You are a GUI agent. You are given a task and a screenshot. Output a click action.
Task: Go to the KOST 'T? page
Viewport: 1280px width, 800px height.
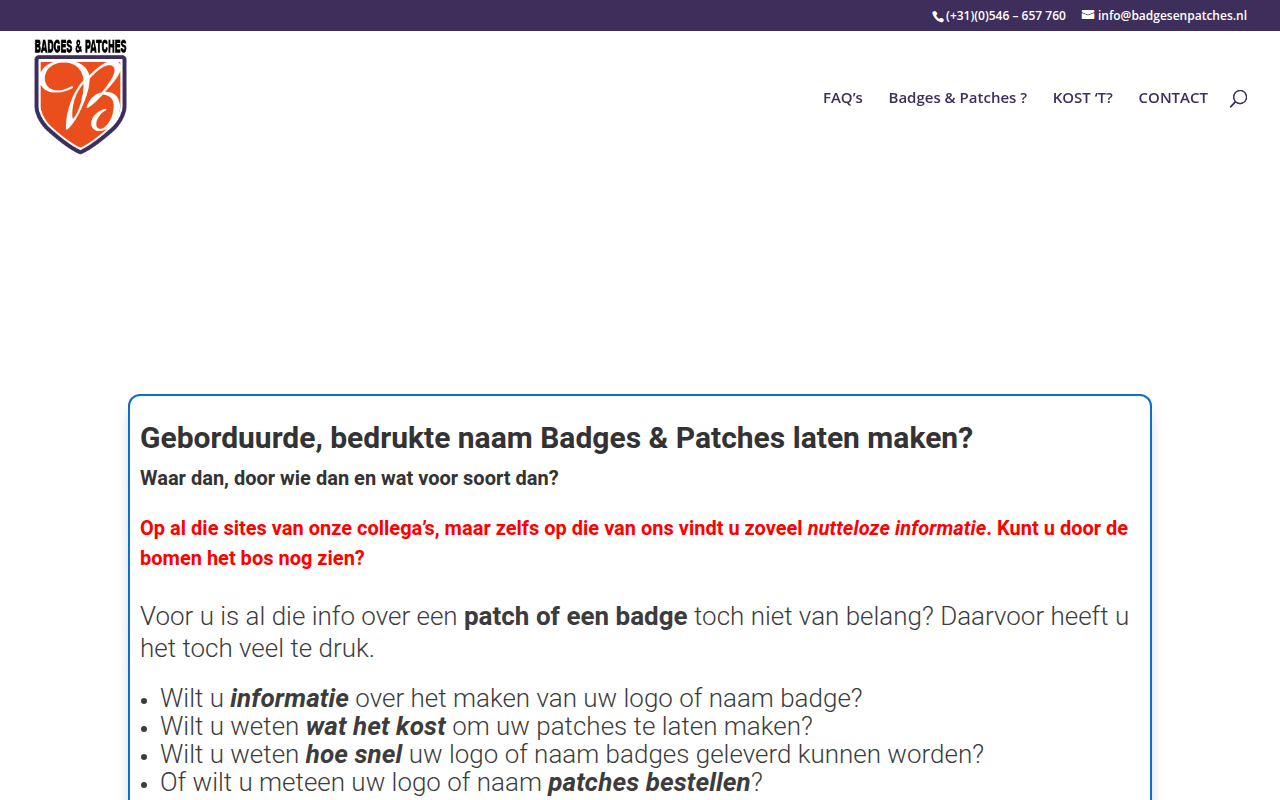click(1083, 97)
